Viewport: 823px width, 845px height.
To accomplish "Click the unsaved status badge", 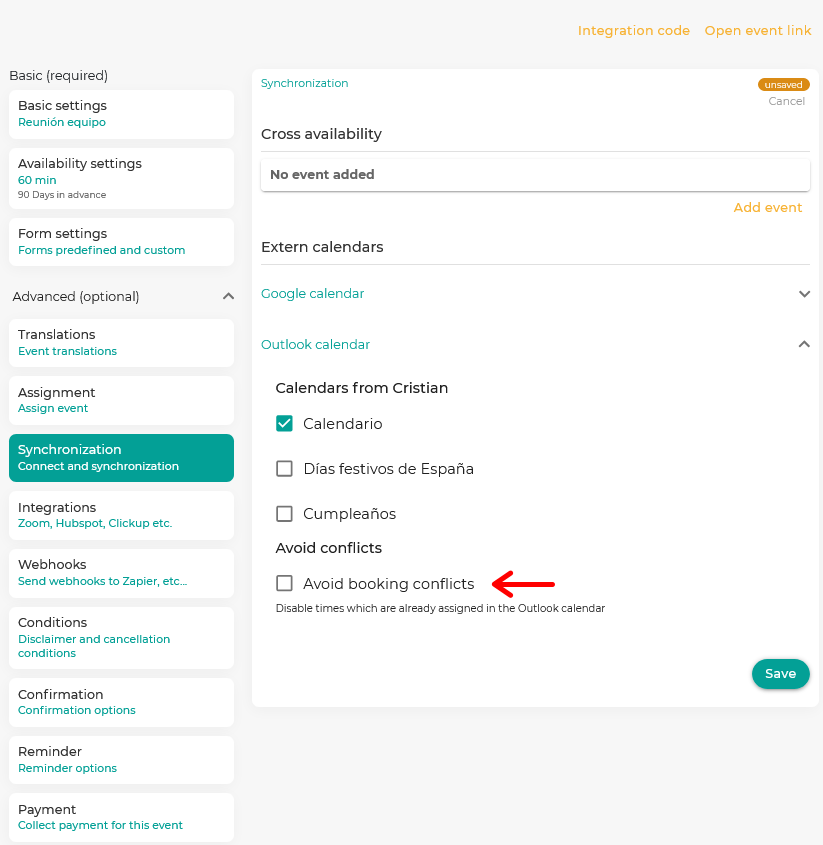I will (x=784, y=85).
